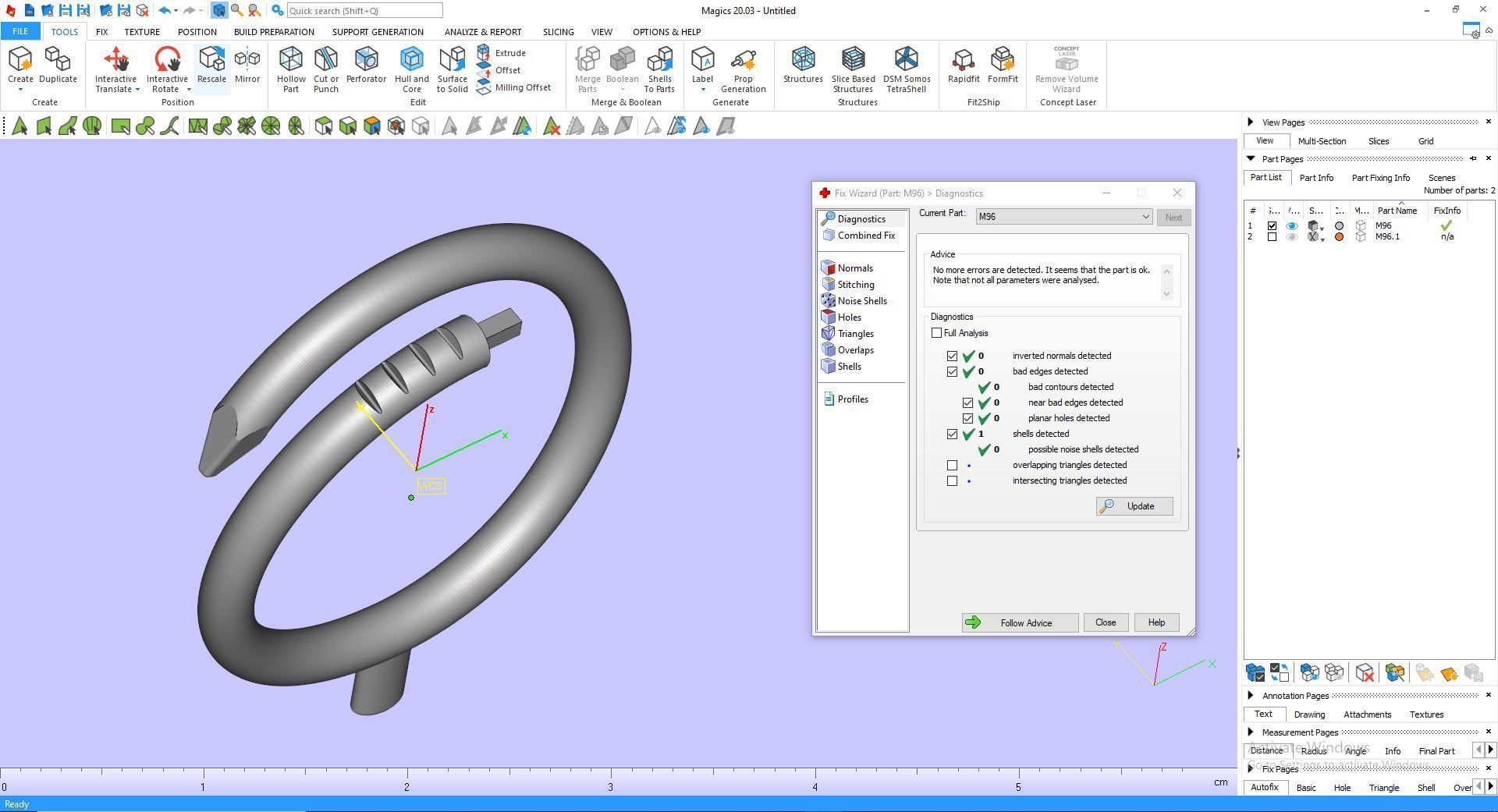Expand the Fix Pages panel
Viewport: 1498px width, 812px height.
pos(1251,768)
